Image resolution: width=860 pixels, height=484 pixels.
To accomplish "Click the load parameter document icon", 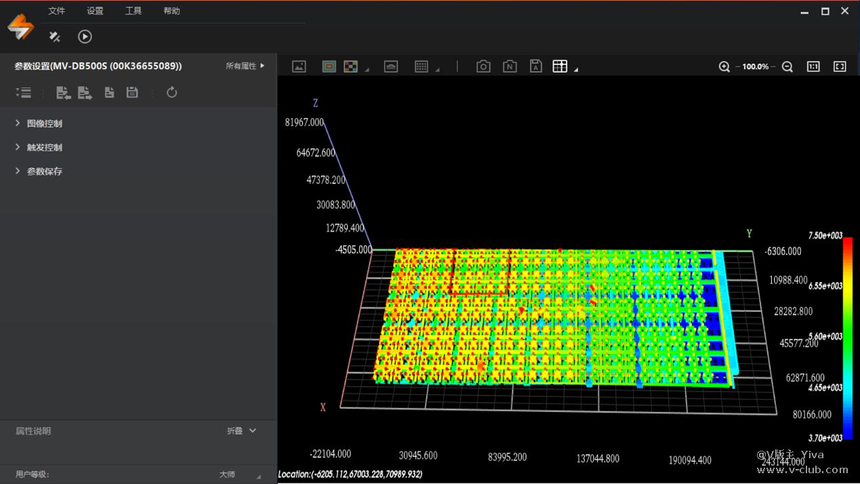I will [109, 93].
